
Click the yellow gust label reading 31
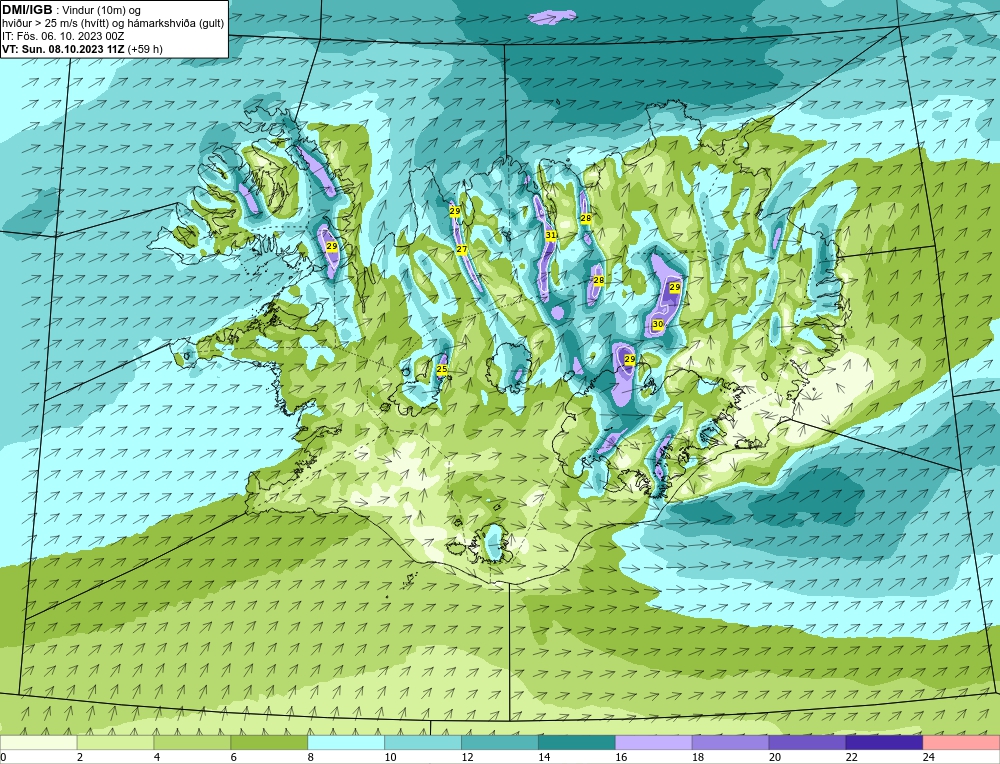pos(551,235)
